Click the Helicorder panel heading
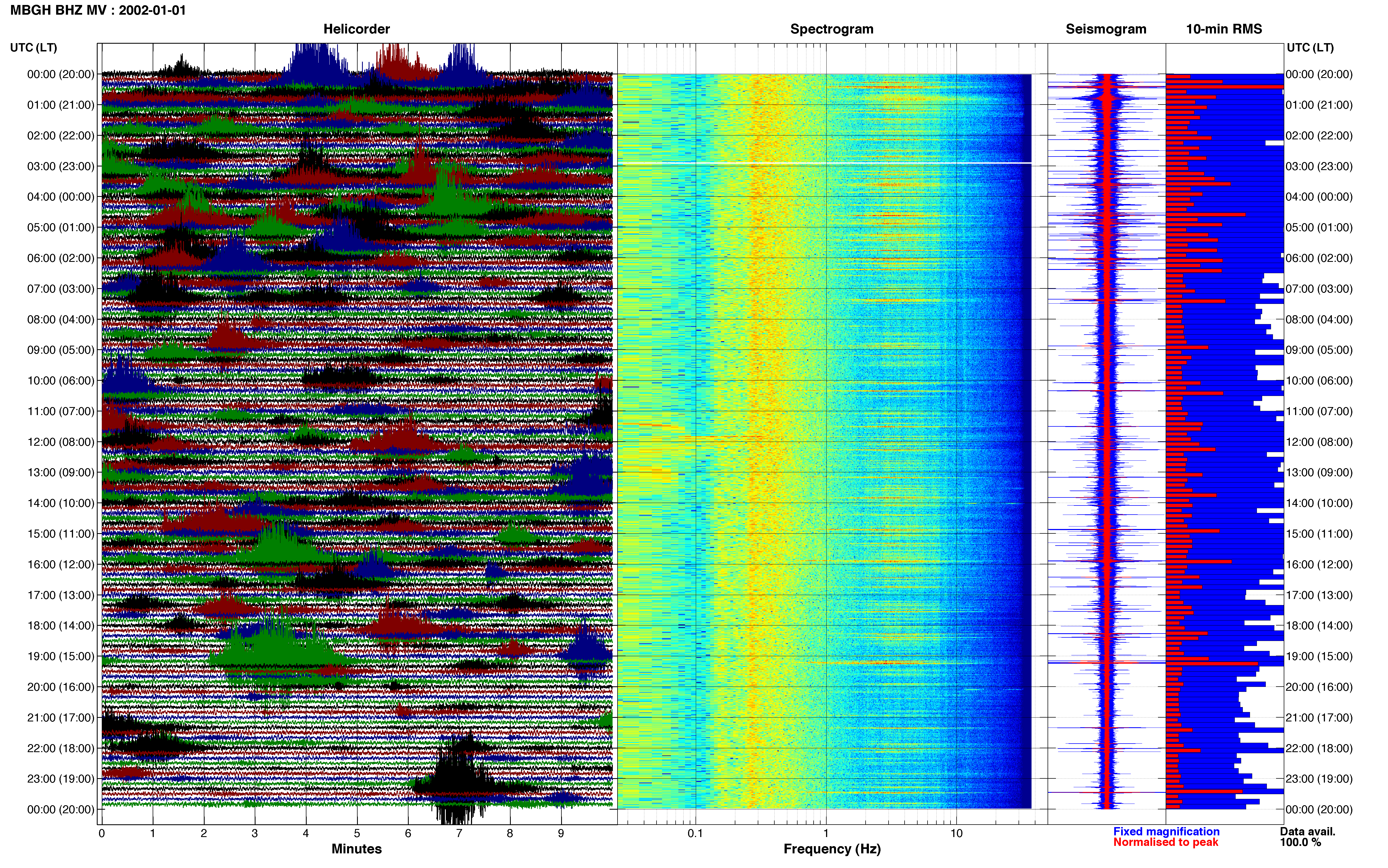Image resolution: width=1388 pixels, height=868 pixels. click(356, 29)
